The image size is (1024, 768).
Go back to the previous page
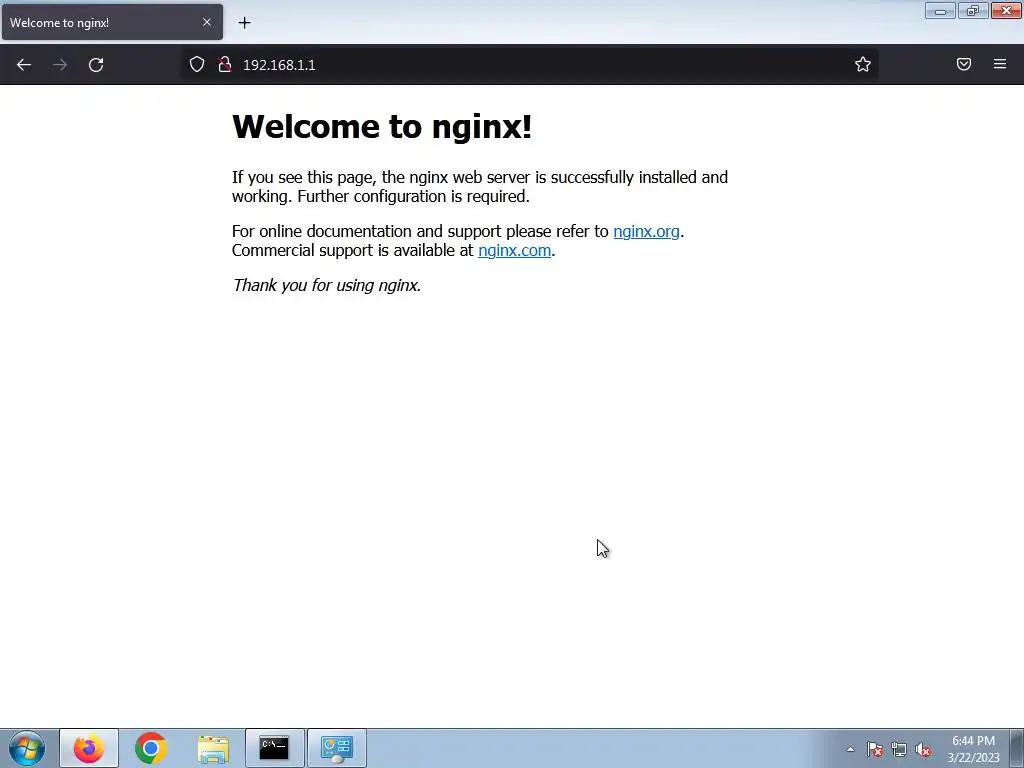pos(24,65)
